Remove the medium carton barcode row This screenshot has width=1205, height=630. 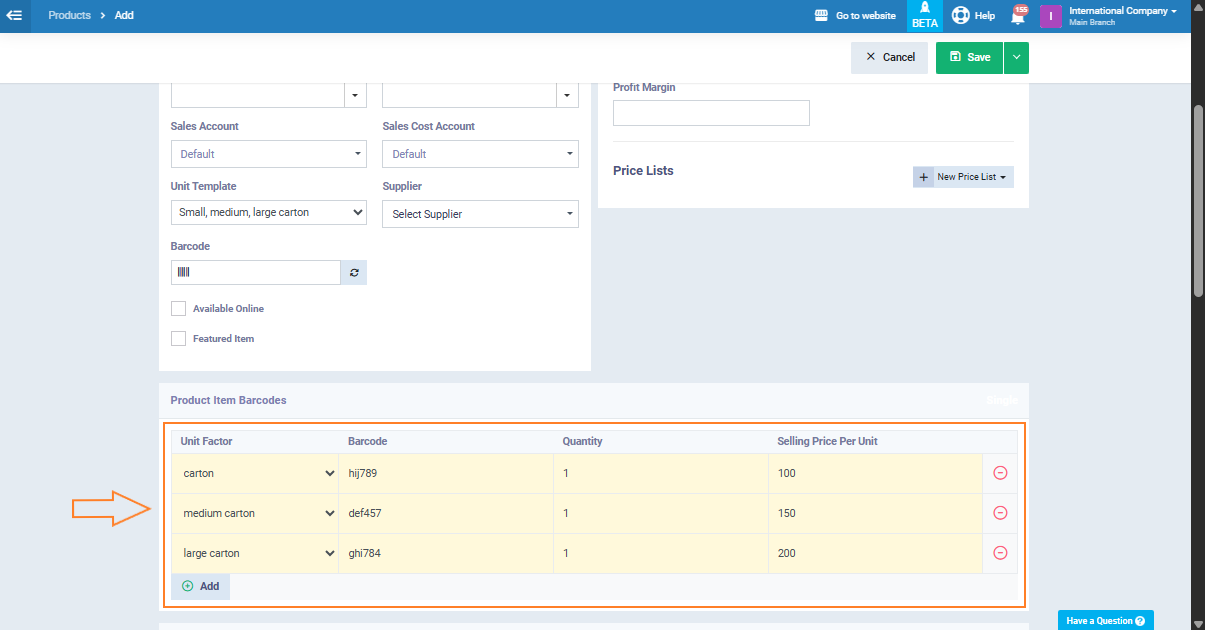(1000, 513)
